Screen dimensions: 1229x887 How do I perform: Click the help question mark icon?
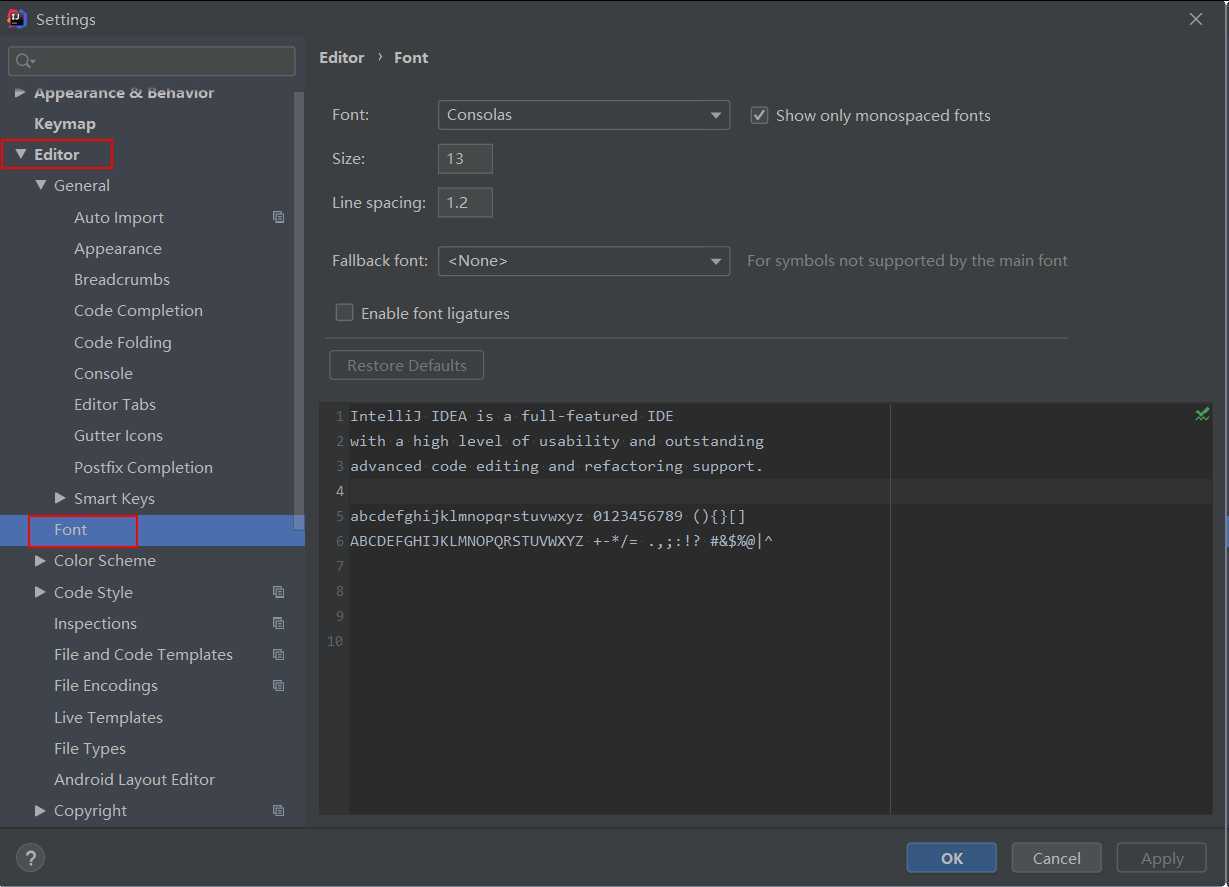[x=30, y=858]
